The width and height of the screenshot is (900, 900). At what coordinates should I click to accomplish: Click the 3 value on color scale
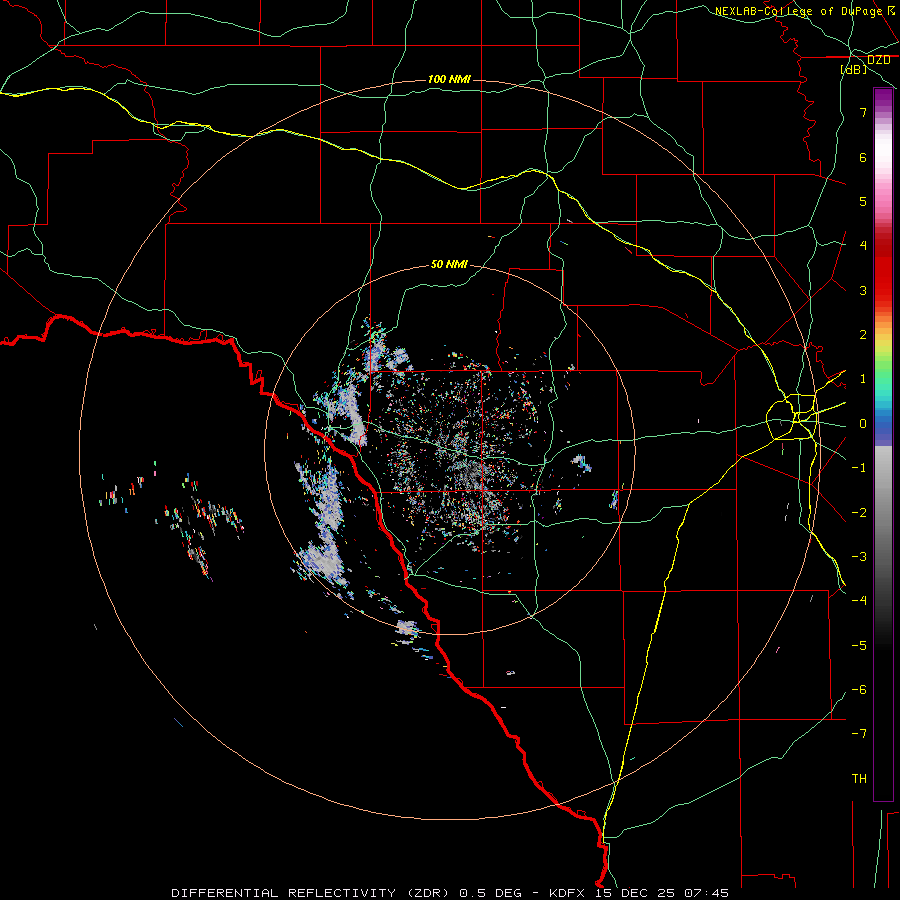coord(863,290)
